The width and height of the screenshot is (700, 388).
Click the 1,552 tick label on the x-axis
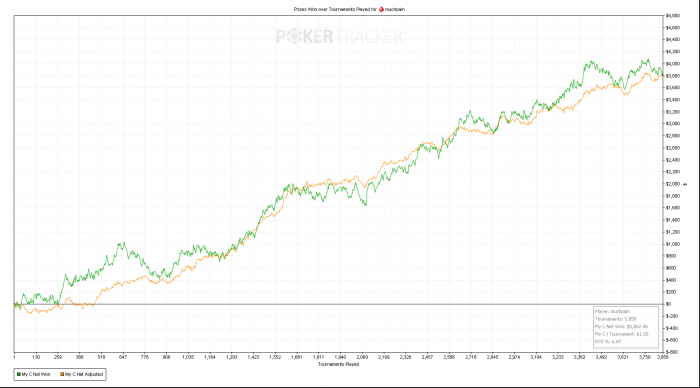pos(275,357)
